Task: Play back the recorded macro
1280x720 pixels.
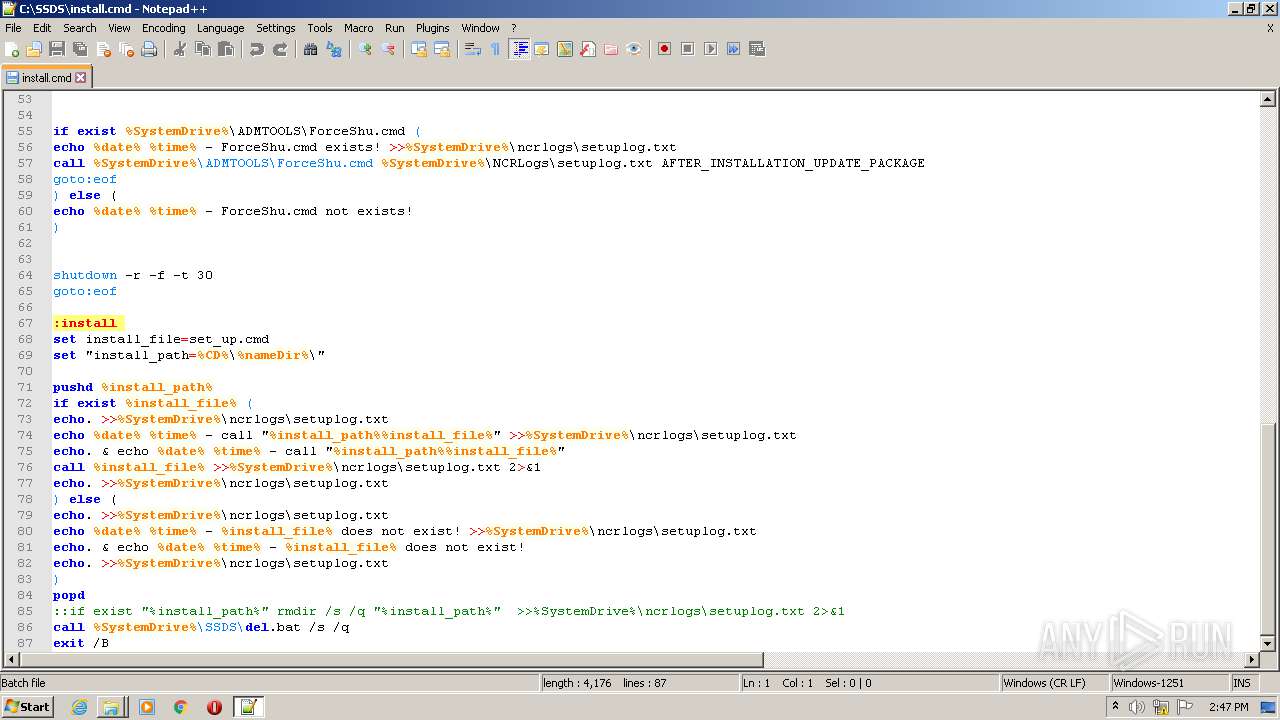Action: (710, 49)
